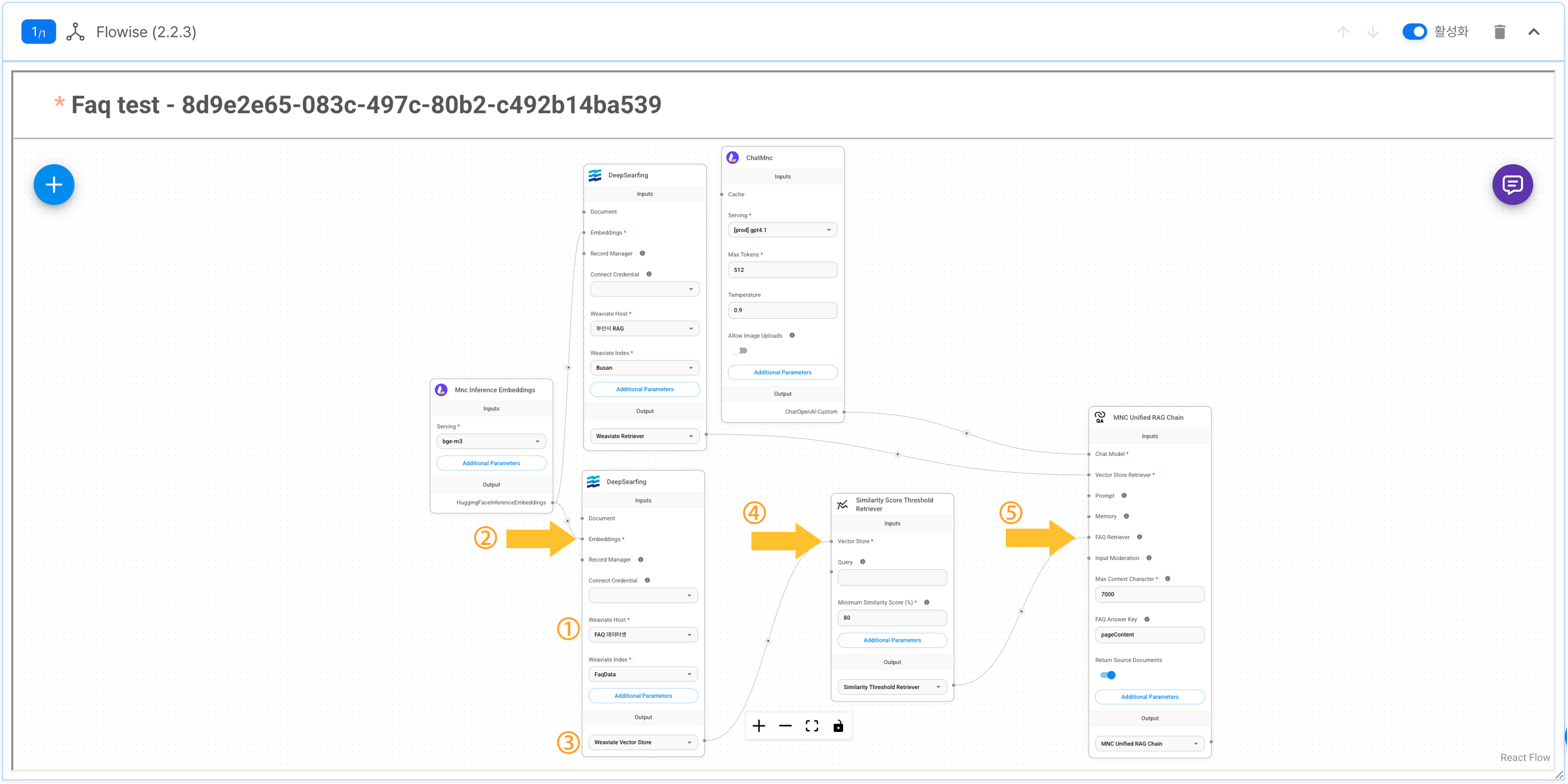Expand the FaqData Weaviate Index dropdown
The height and width of the screenshot is (784, 1568).
(x=643, y=674)
